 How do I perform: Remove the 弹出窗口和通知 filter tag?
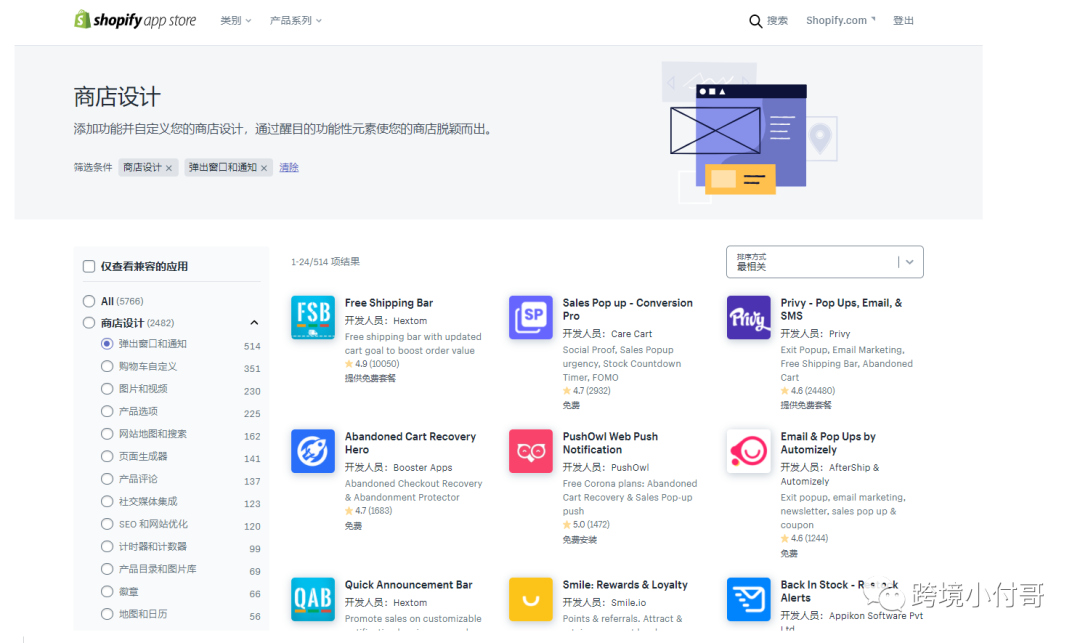point(264,168)
